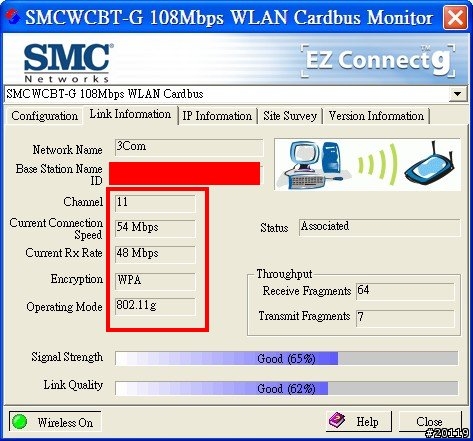Click the Link Quality label
This screenshot has height=441, width=473.
pos(73,385)
